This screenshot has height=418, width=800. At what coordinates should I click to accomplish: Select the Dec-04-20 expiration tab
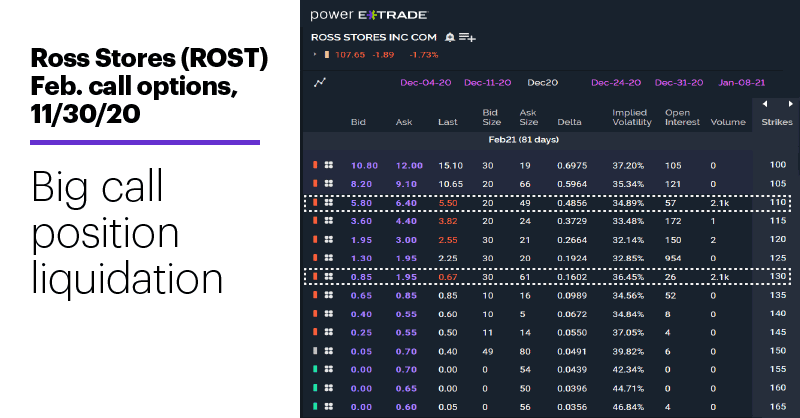(426, 83)
